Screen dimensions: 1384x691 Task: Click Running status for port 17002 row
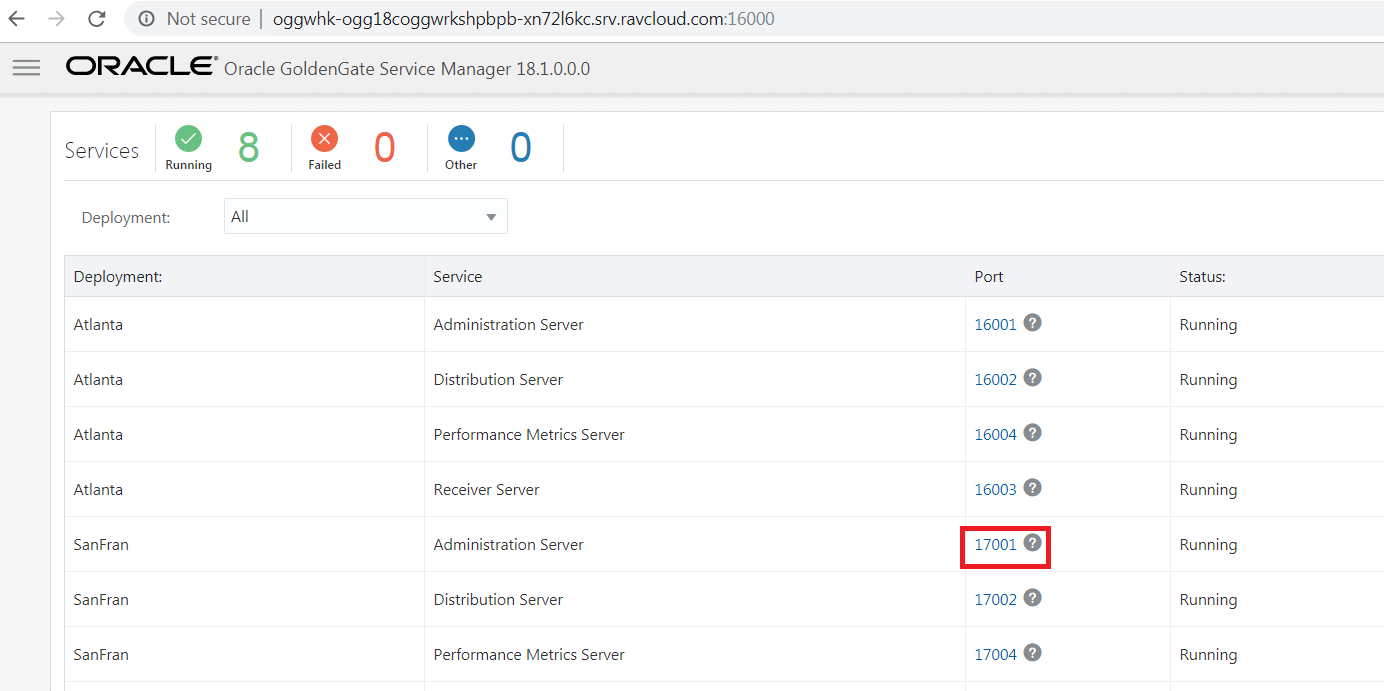pos(1208,600)
